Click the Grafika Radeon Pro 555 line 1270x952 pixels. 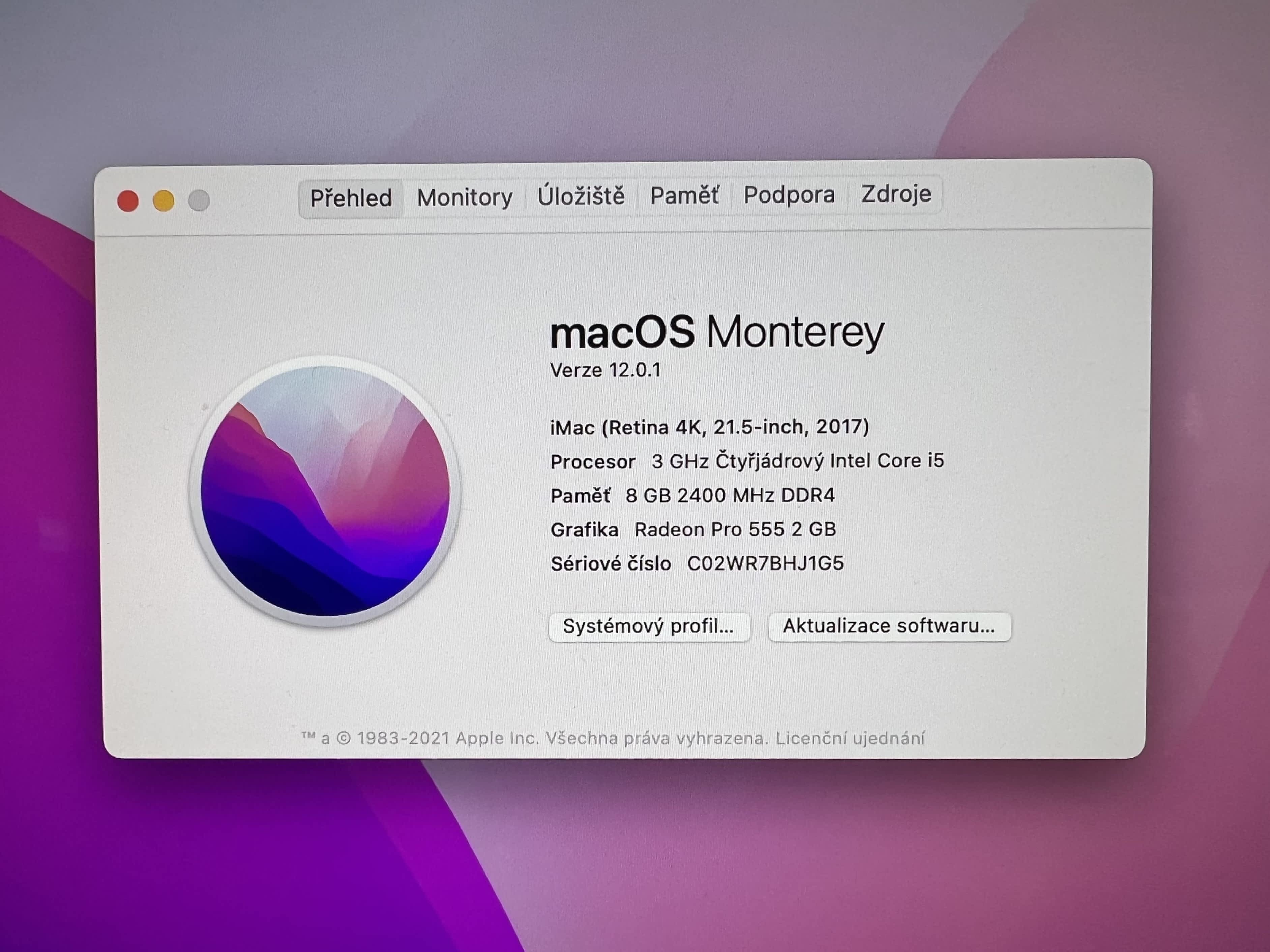693,529
